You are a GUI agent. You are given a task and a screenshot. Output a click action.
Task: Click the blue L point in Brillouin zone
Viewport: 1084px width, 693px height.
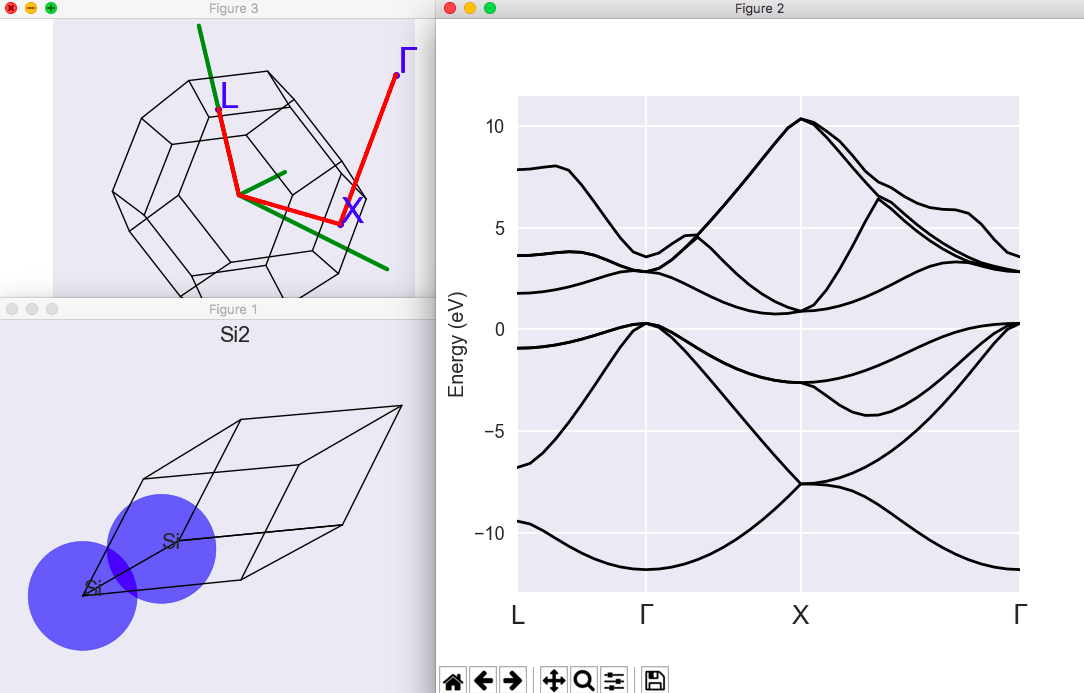(229, 96)
